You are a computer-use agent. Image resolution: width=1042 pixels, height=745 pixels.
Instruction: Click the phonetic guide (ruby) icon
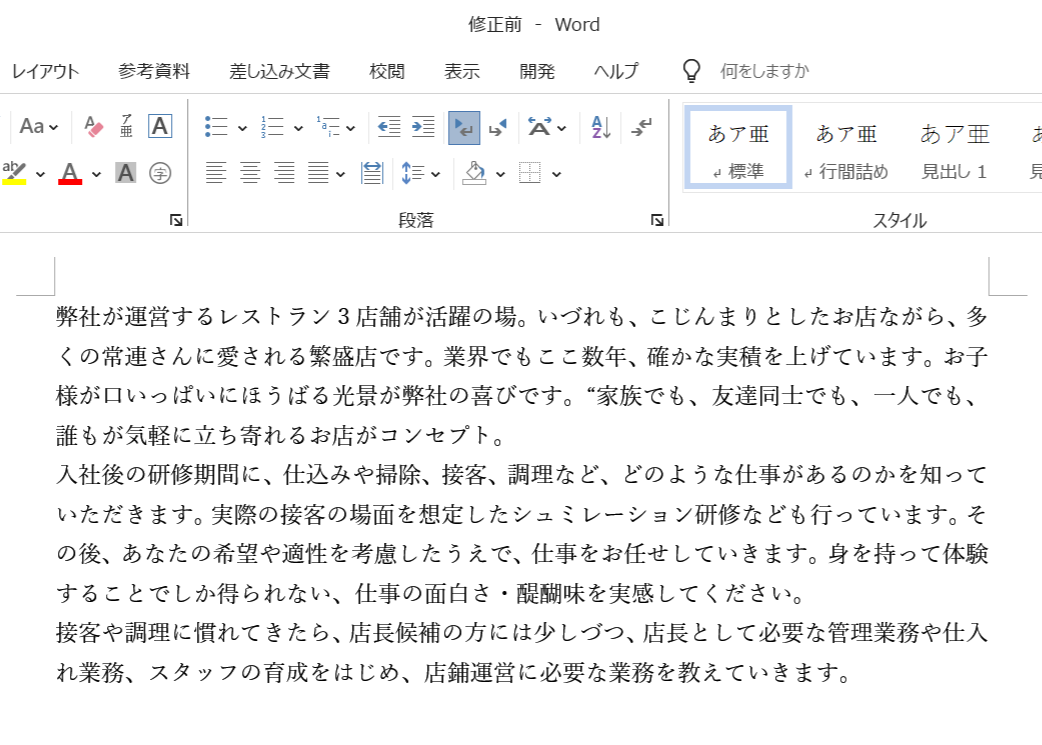click(127, 127)
